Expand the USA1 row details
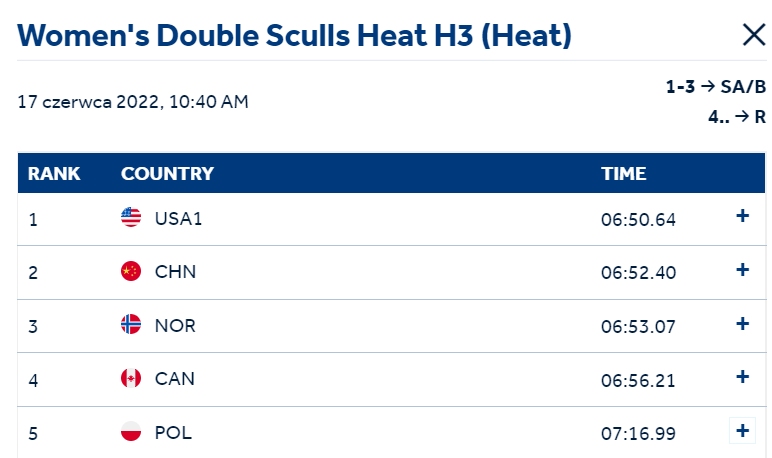The width and height of the screenshot is (772, 458). (742, 216)
